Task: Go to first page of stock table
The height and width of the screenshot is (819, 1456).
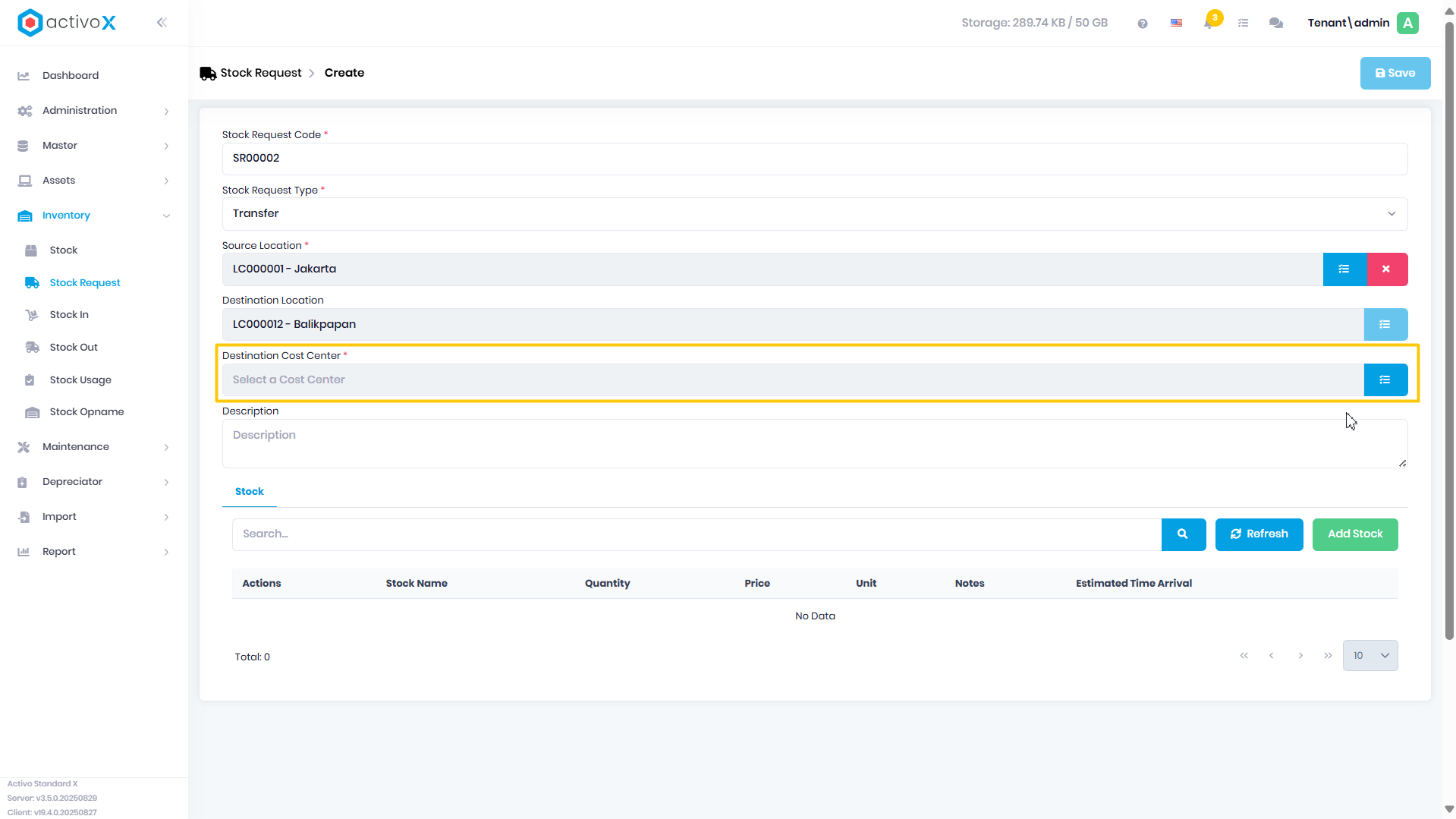Action: (x=1244, y=656)
